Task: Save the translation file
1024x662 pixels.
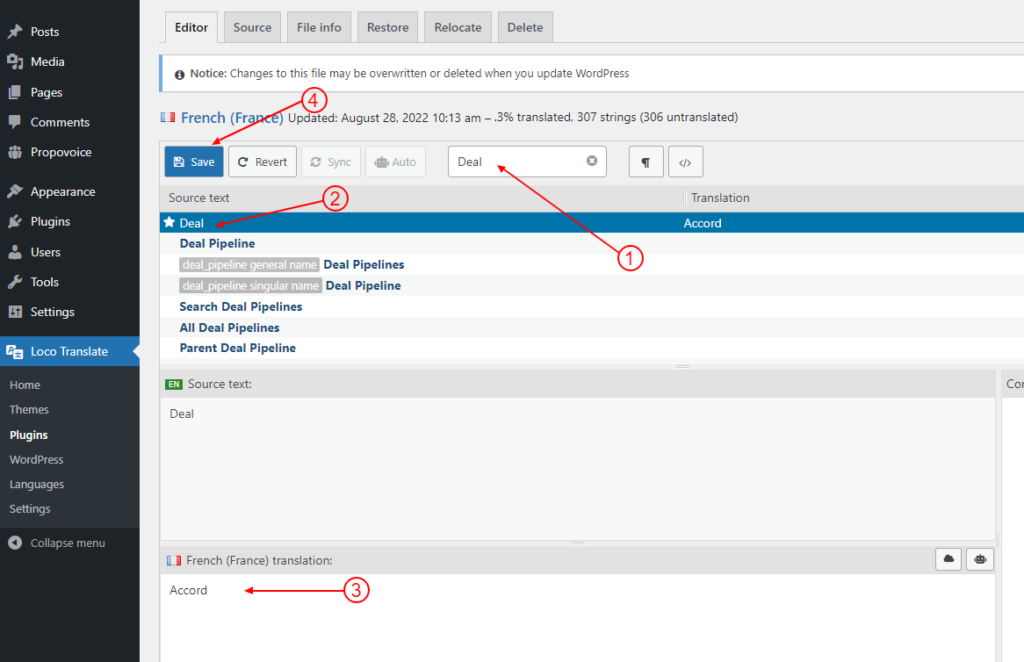Action: pyautogui.click(x=194, y=162)
